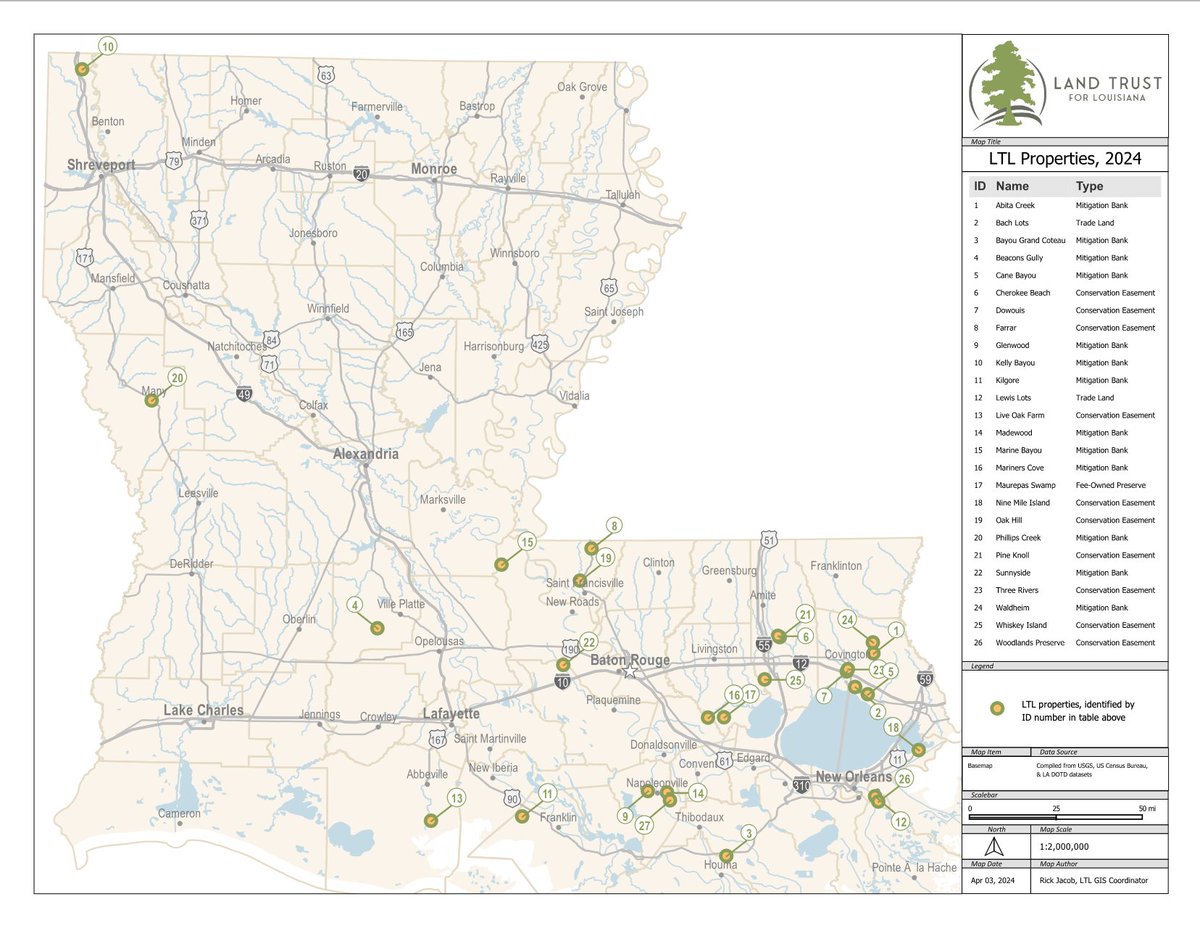Click the map title 'LTL Properties, 2024'
This screenshot has width=1200, height=928.
pos(1065,158)
